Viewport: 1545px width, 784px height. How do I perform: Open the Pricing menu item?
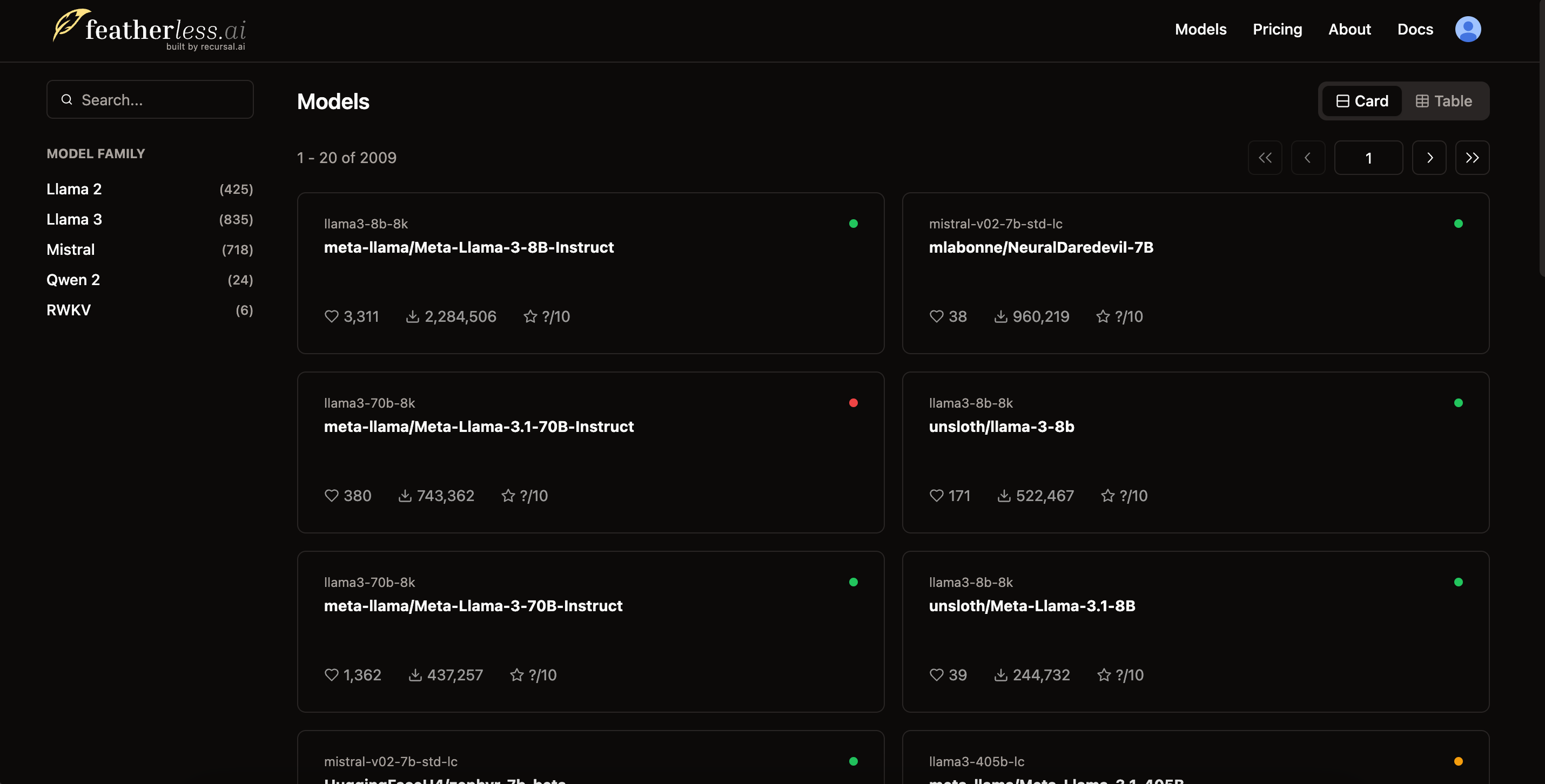point(1277,29)
